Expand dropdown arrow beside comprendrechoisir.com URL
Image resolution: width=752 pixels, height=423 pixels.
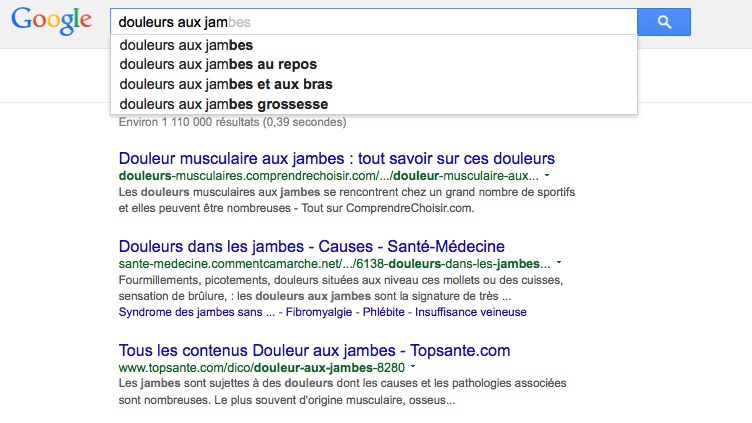[x=547, y=176]
